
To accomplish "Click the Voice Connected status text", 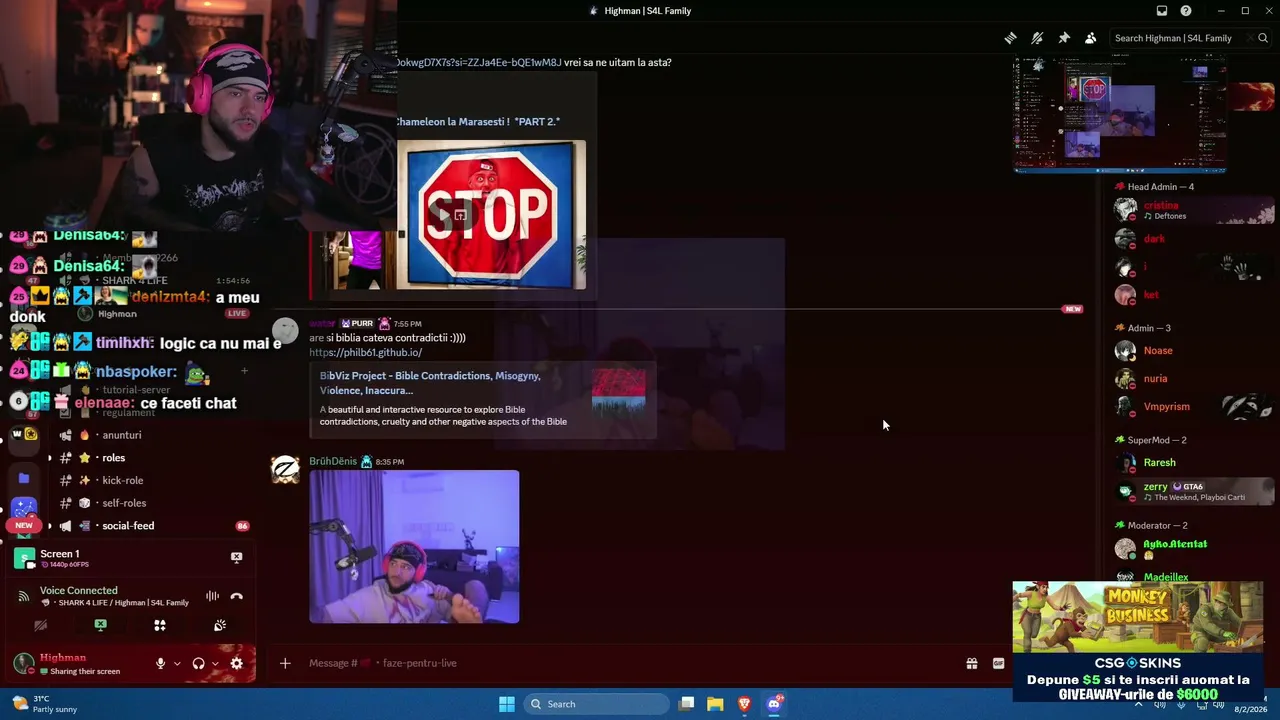I will pyautogui.click(x=78, y=590).
